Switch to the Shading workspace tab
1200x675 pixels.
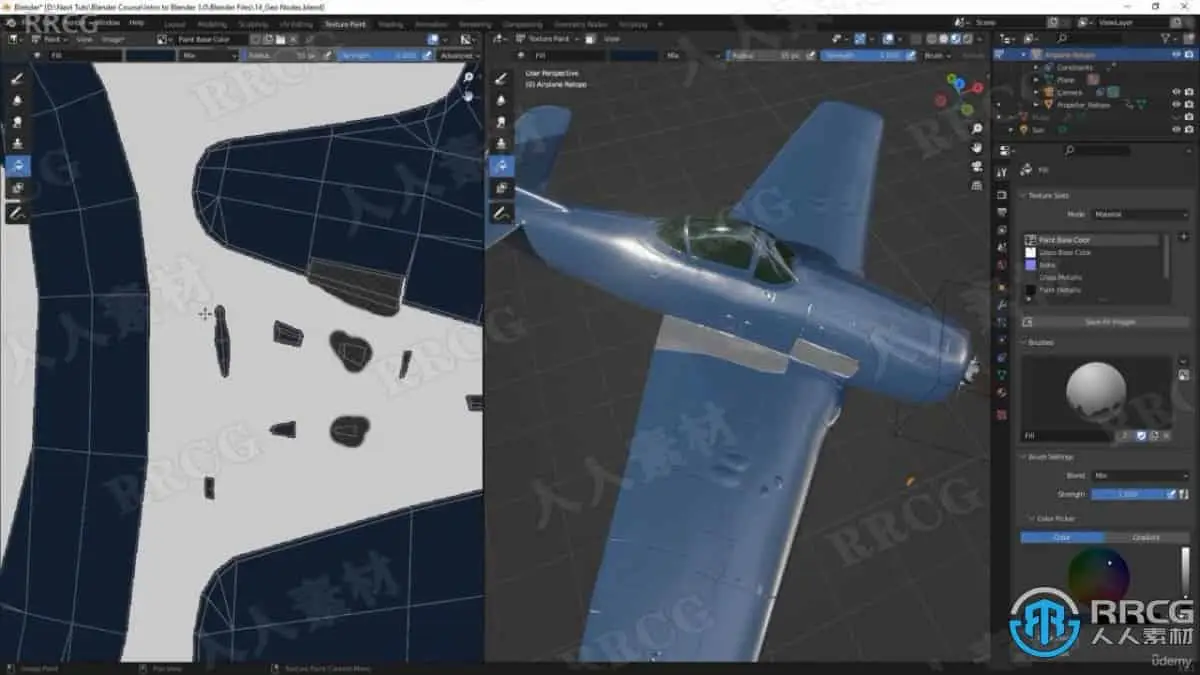(390, 23)
